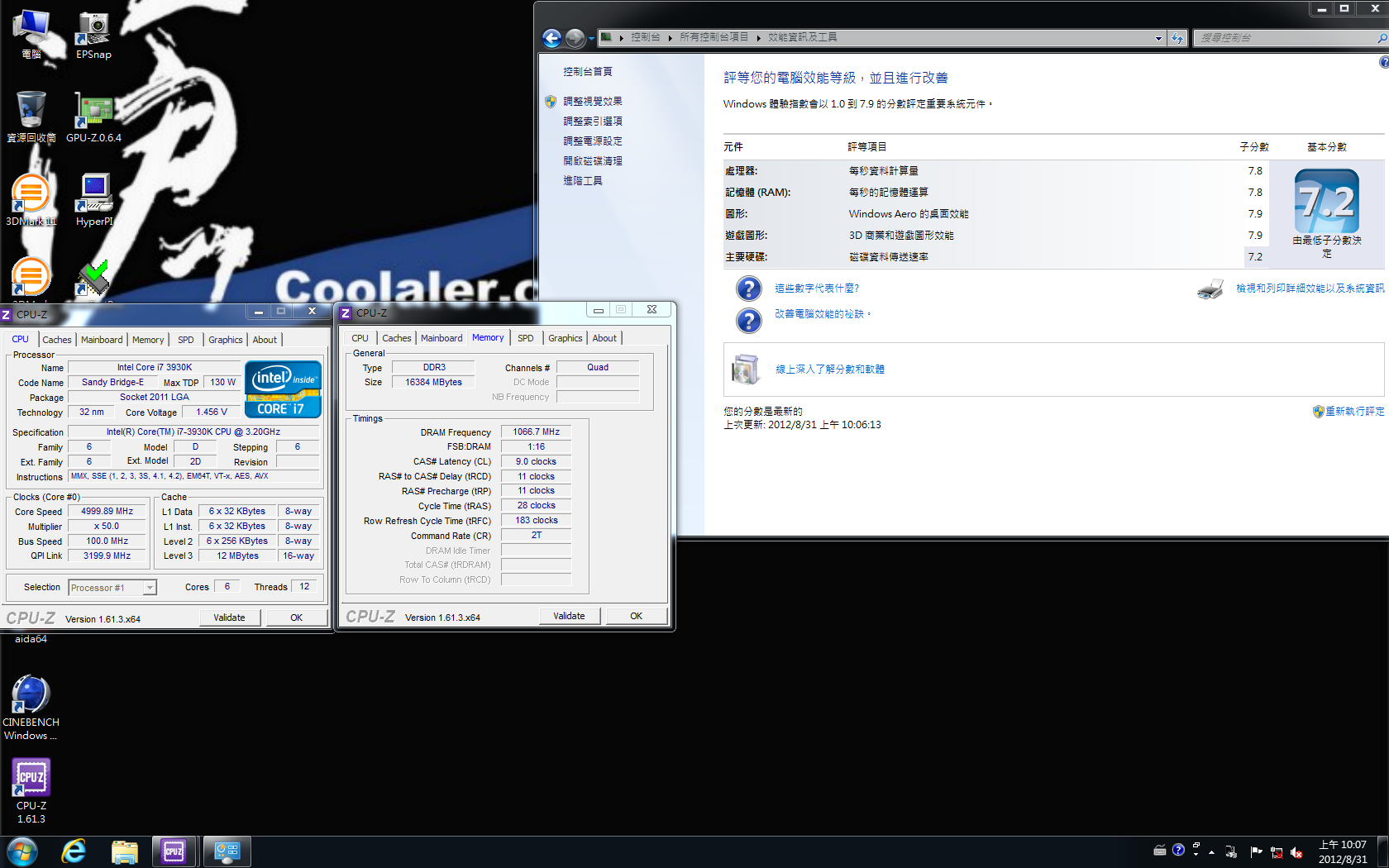Expand the 所有控制台項目 breadcrumb arrow
Image resolution: width=1389 pixels, height=868 pixels.
(x=758, y=38)
